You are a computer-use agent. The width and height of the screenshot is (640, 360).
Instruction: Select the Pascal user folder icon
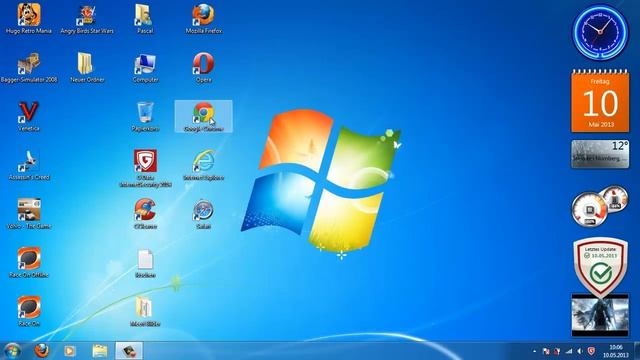(144, 19)
